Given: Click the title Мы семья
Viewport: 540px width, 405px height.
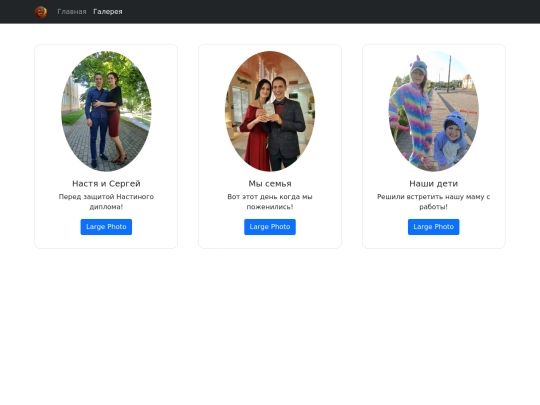Looking at the screenshot, I should pyautogui.click(x=270, y=184).
